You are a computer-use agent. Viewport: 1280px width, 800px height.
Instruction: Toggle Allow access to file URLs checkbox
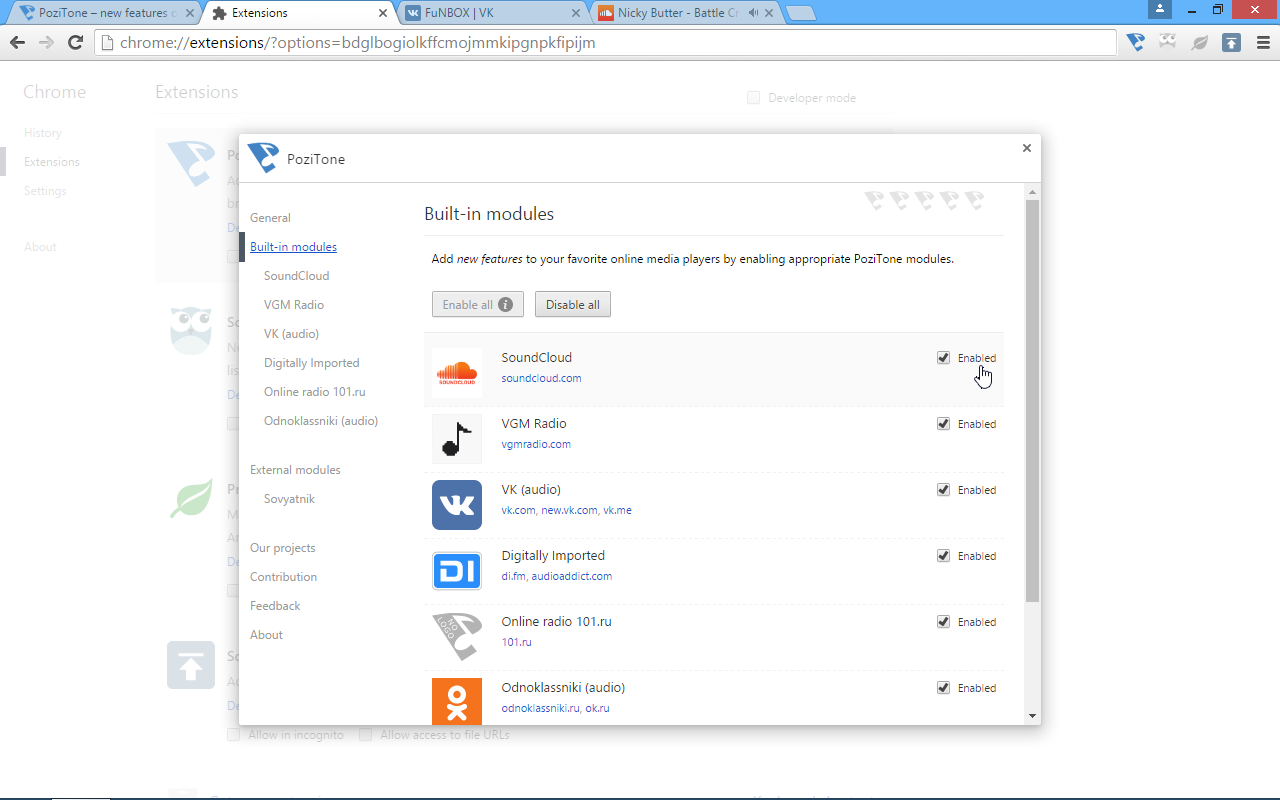pyautogui.click(x=365, y=734)
